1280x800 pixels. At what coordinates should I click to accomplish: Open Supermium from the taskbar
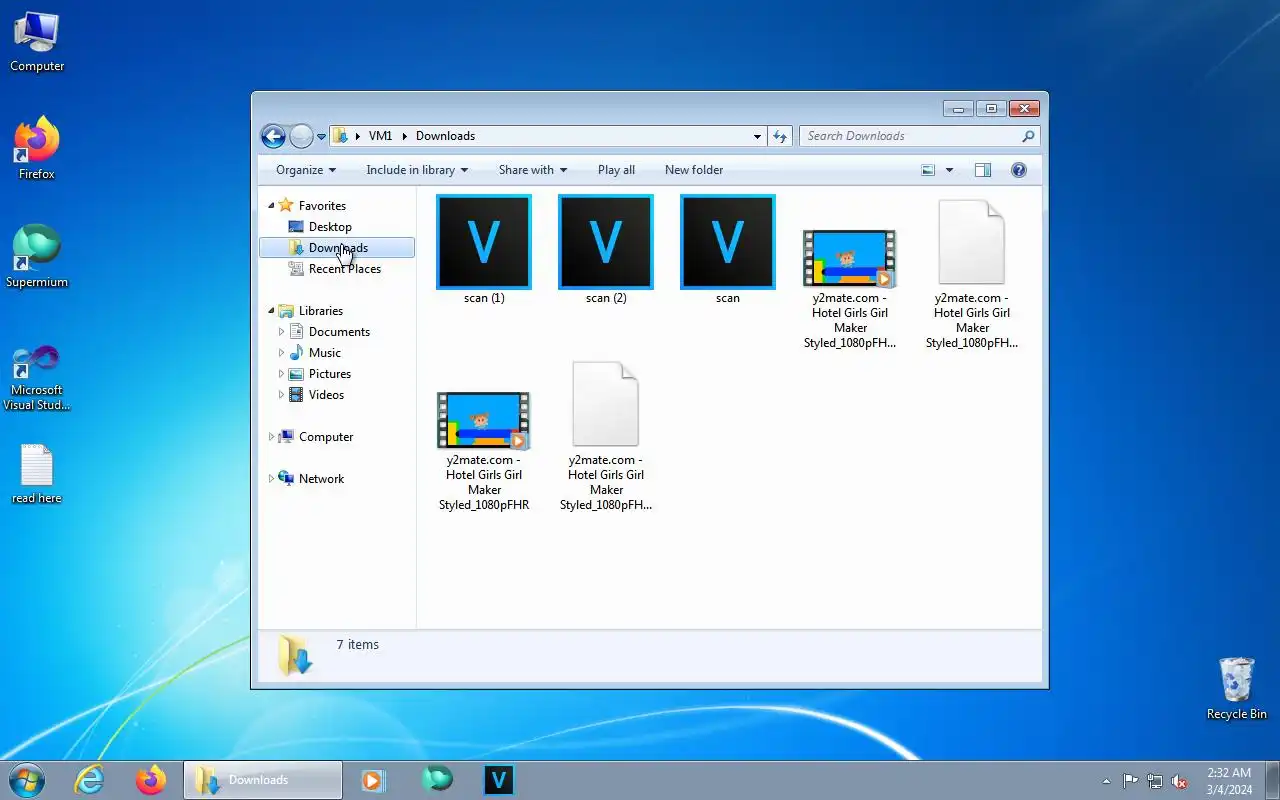click(437, 780)
